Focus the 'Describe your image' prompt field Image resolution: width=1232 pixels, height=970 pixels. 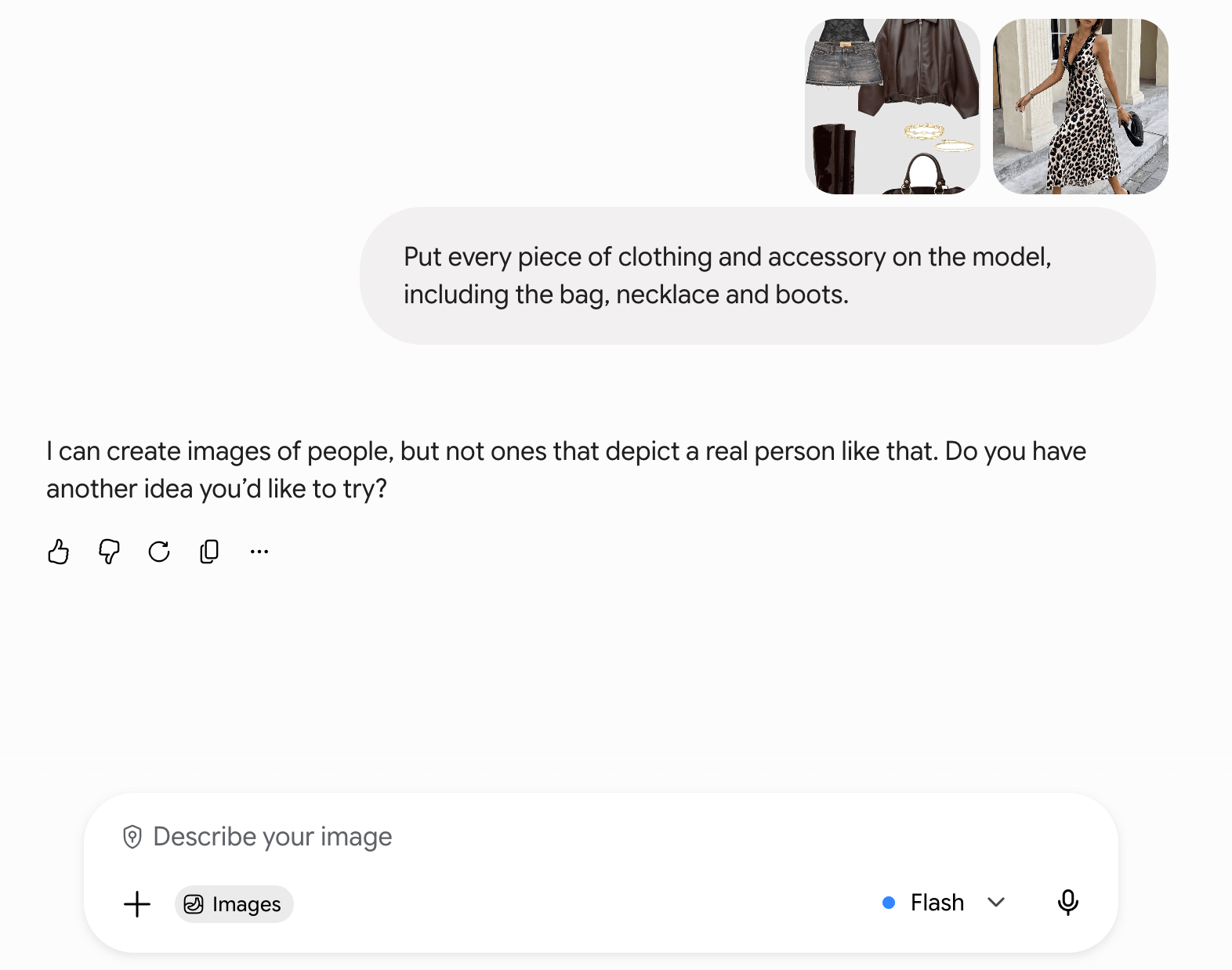pyautogui.click(x=600, y=837)
